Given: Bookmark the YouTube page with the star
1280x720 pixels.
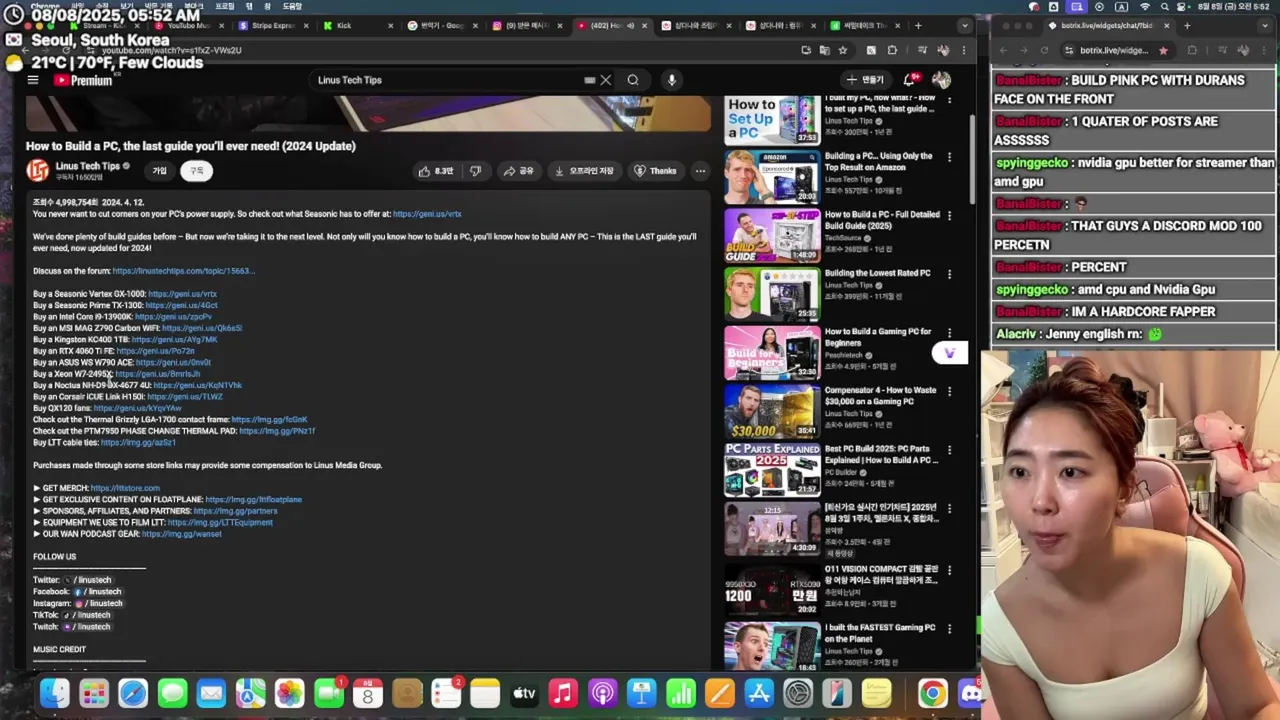Looking at the screenshot, I should point(843,50).
